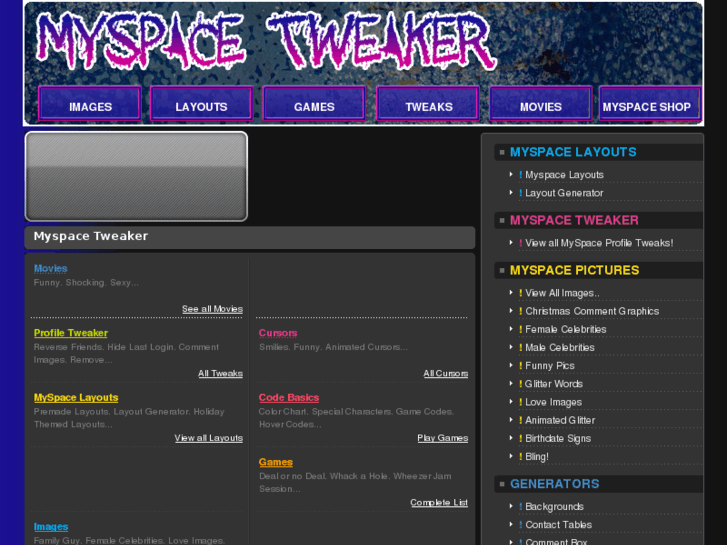
Task: Open Christmas Comment Graphics link
Action: point(592,311)
